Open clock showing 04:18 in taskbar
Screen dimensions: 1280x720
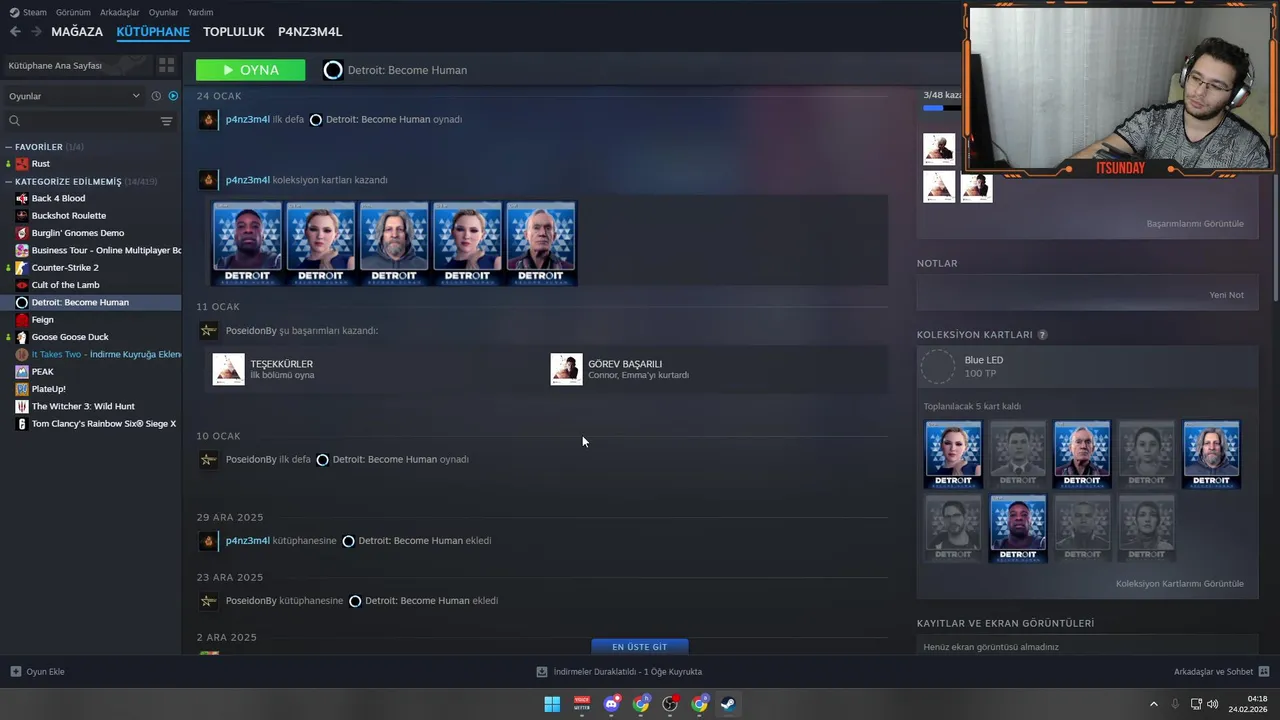pos(1249,704)
